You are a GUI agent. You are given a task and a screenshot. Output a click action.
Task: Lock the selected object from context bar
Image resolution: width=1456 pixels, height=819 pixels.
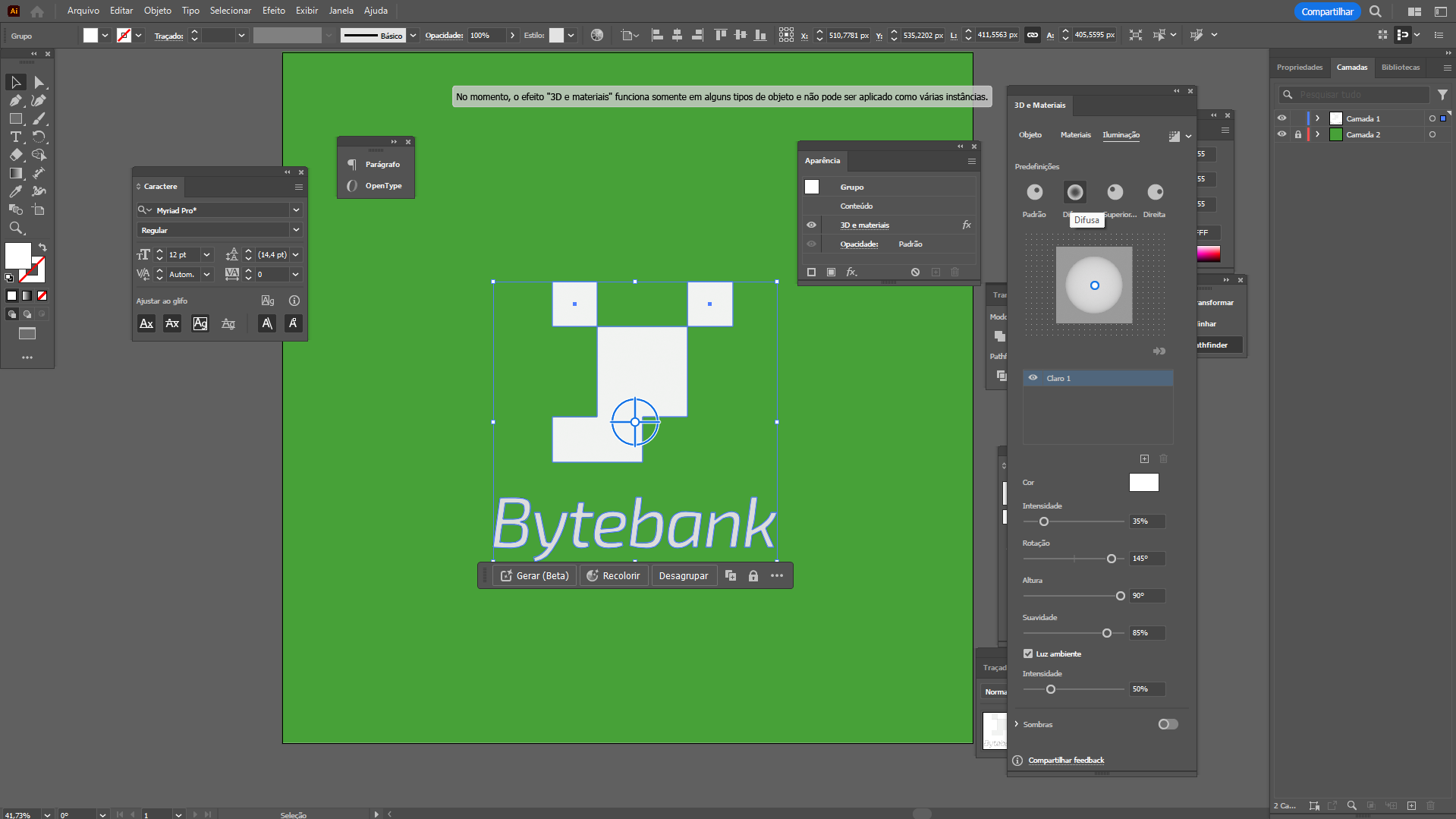pyautogui.click(x=753, y=576)
